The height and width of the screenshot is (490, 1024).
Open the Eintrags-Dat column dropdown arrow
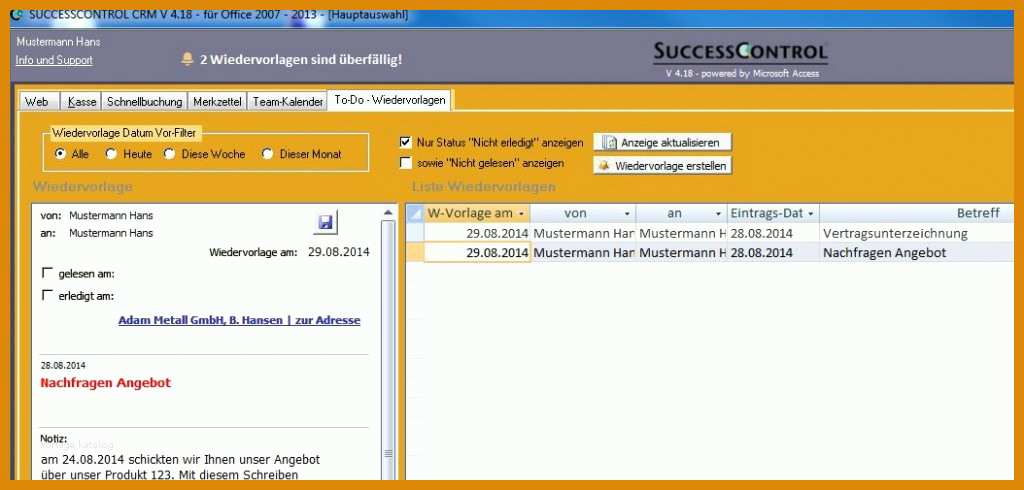pyautogui.click(x=810, y=214)
